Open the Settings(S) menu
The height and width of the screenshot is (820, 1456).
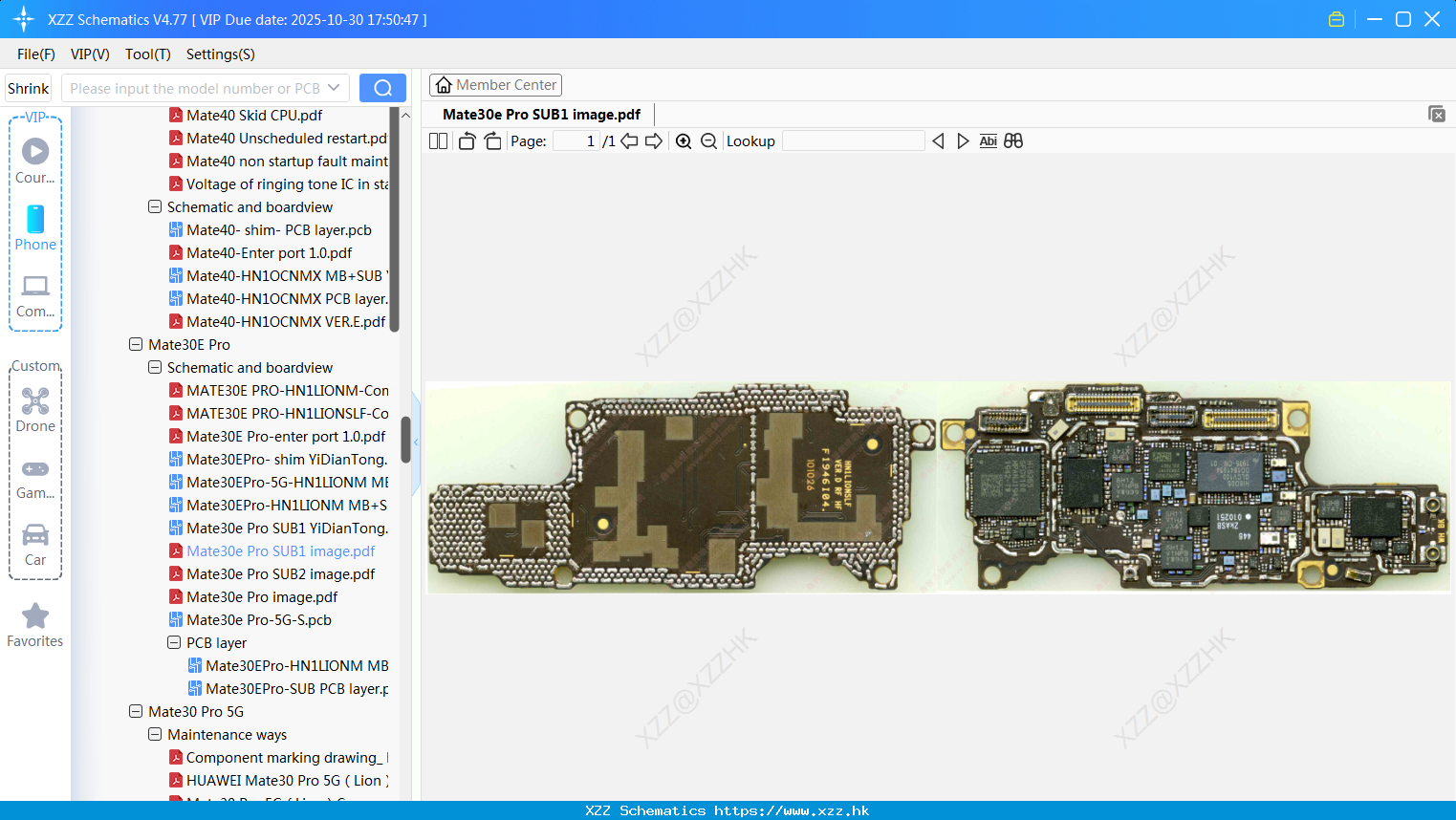pos(221,54)
